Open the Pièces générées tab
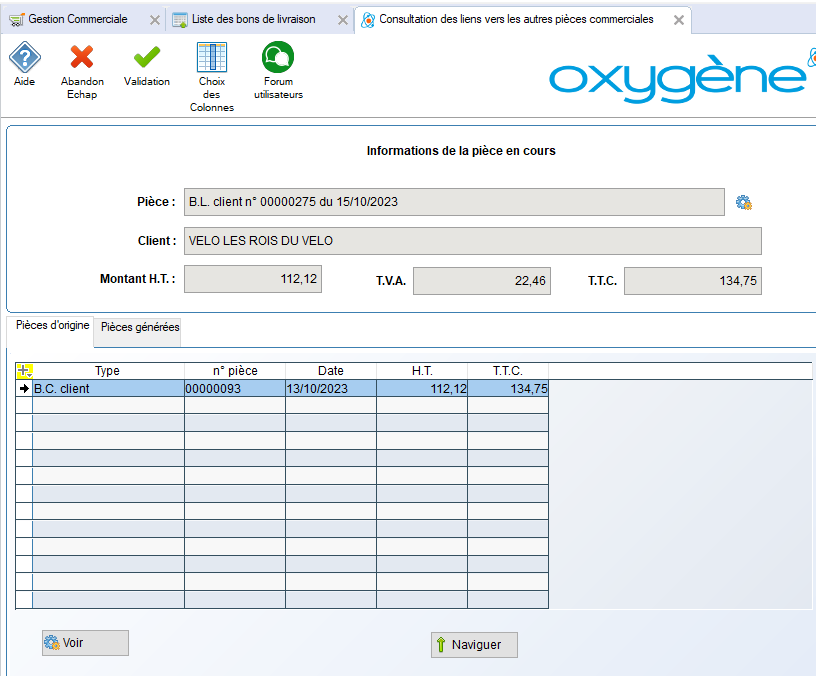Image resolution: width=816 pixels, height=676 pixels. tap(140, 327)
